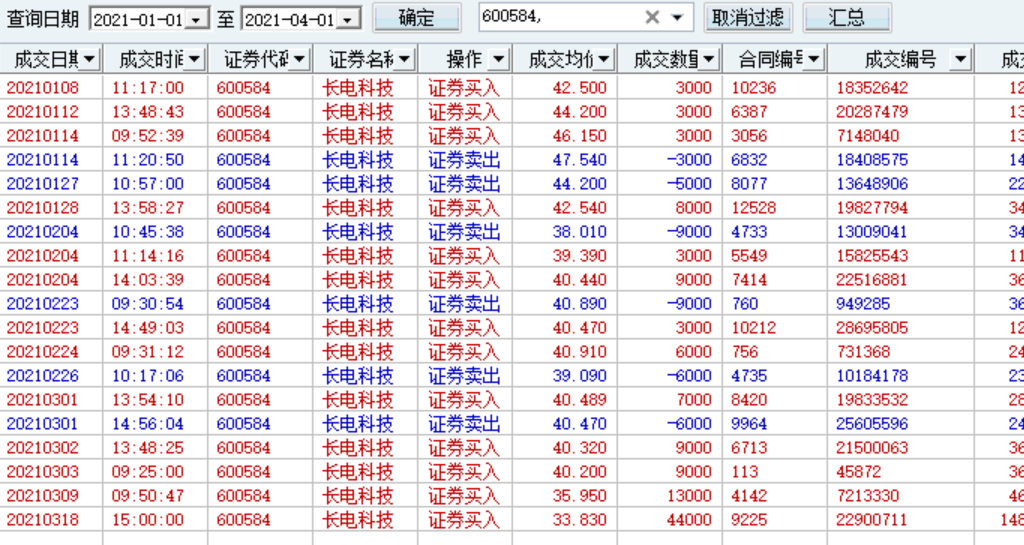The image size is (1024, 545).
Task: Select price cell 38.010
Action: pyautogui.click(x=579, y=232)
